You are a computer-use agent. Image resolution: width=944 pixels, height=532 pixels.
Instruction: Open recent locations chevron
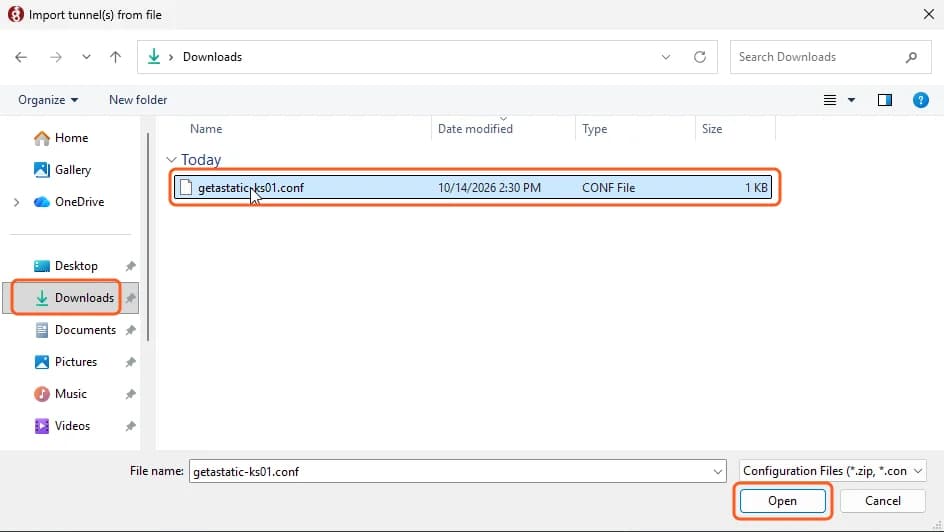click(x=86, y=57)
